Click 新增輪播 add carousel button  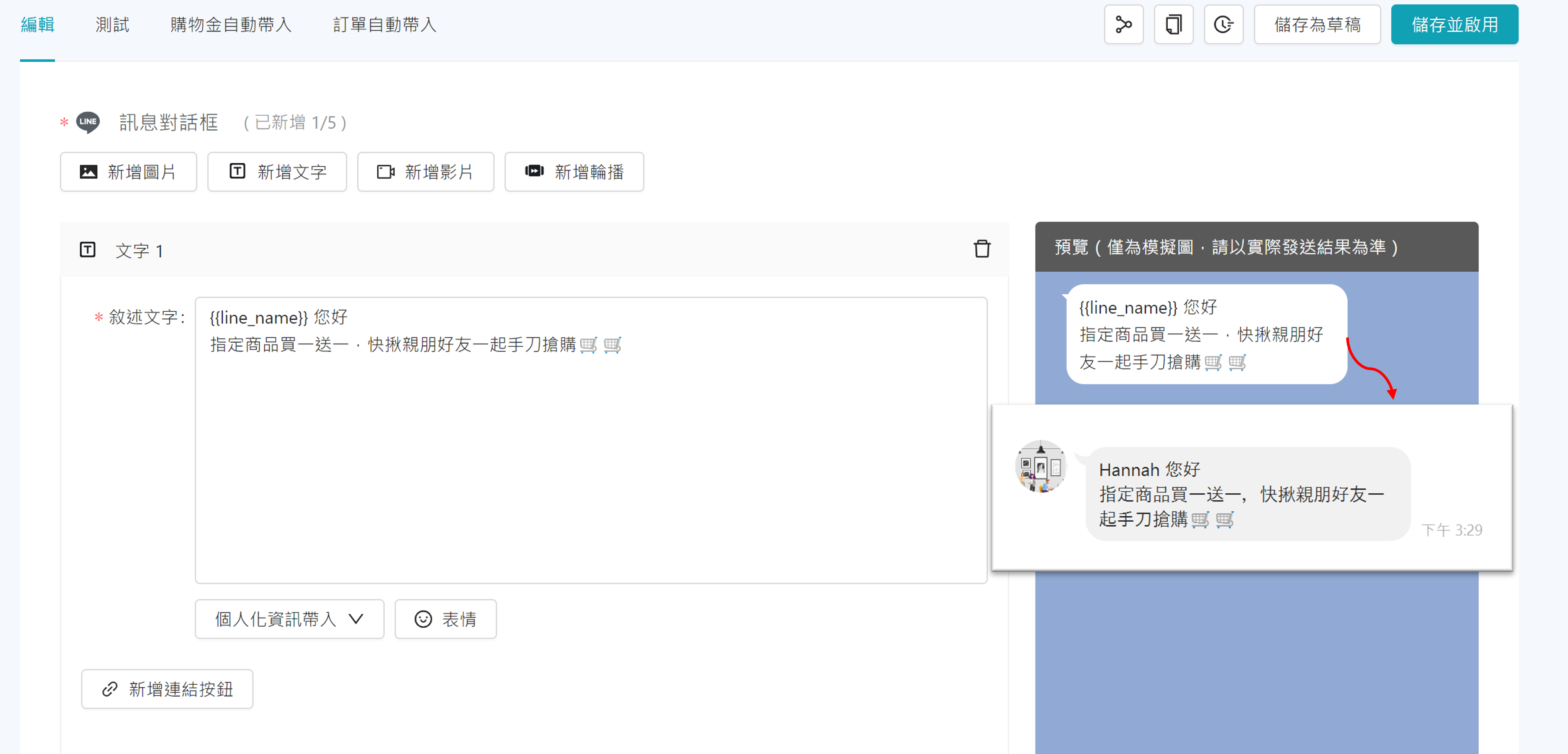click(x=573, y=172)
